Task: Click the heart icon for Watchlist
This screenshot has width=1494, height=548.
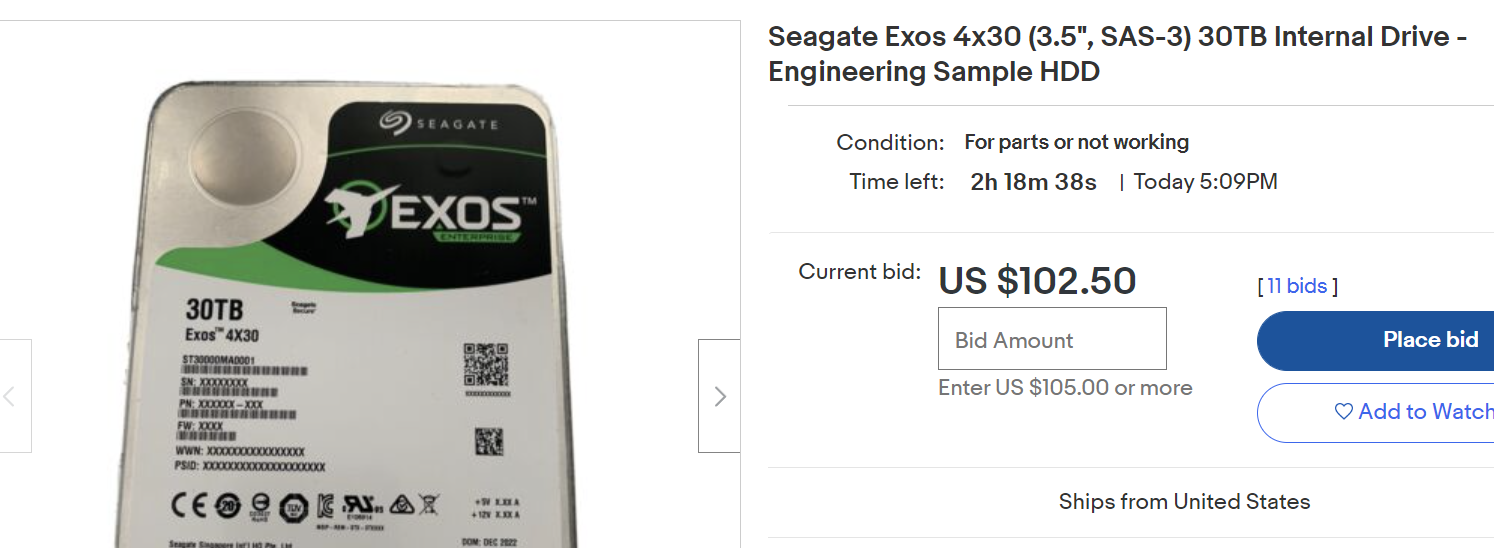Action: click(x=1344, y=411)
